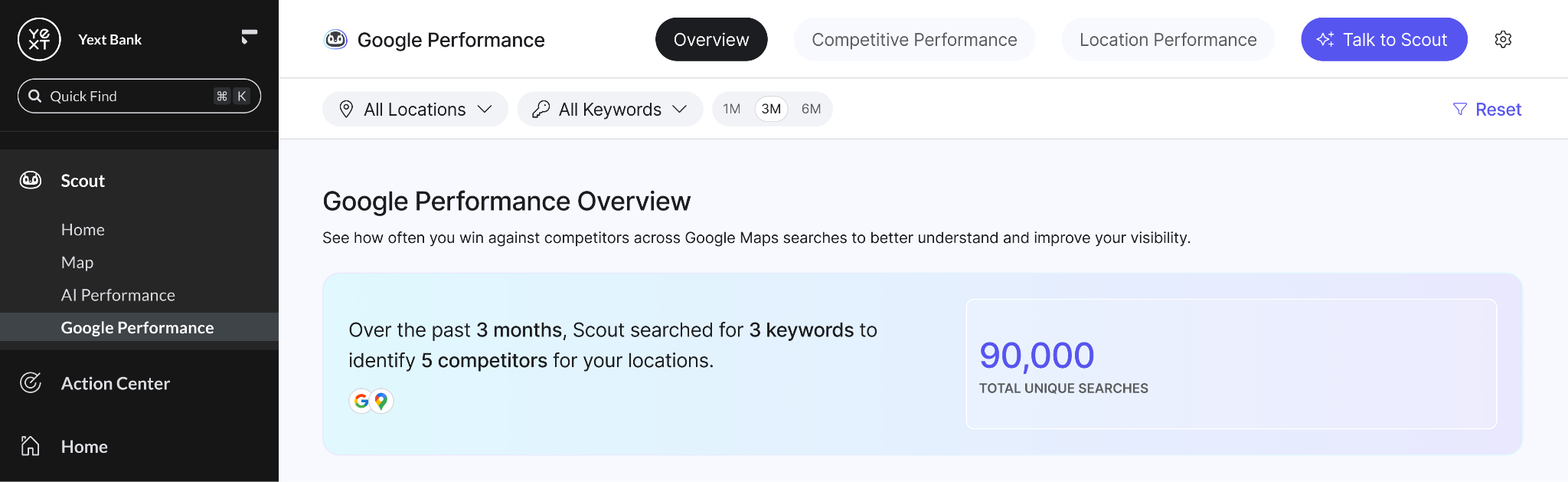
Task: Expand the All Keywords dropdown
Action: pos(610,109)
